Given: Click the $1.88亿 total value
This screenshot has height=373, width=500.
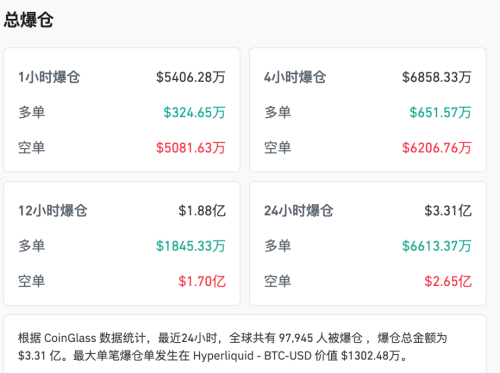Looking at the screenshot, I should [202, 211].
